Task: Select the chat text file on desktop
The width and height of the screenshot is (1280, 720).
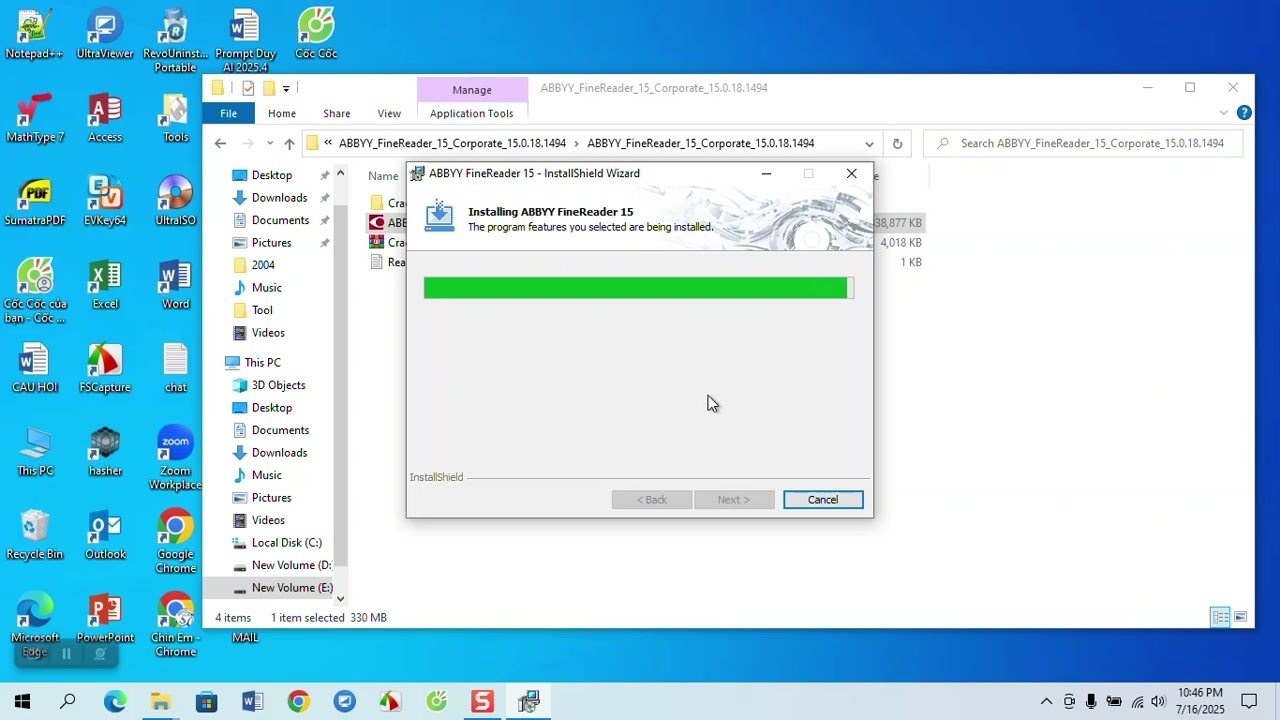Action: pyautogui.click(x=175, y=369)
